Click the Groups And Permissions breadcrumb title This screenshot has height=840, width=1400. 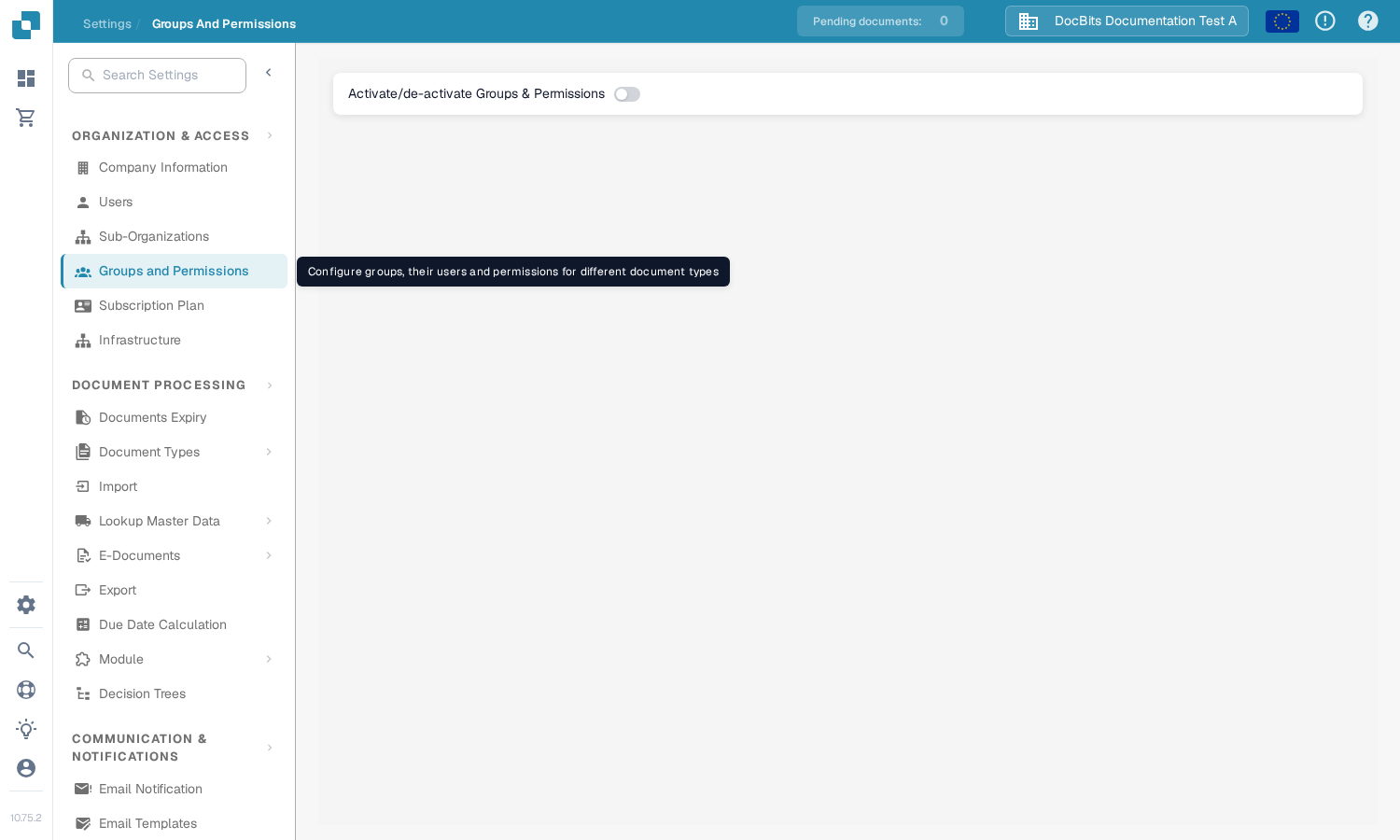tap(224, 24)
